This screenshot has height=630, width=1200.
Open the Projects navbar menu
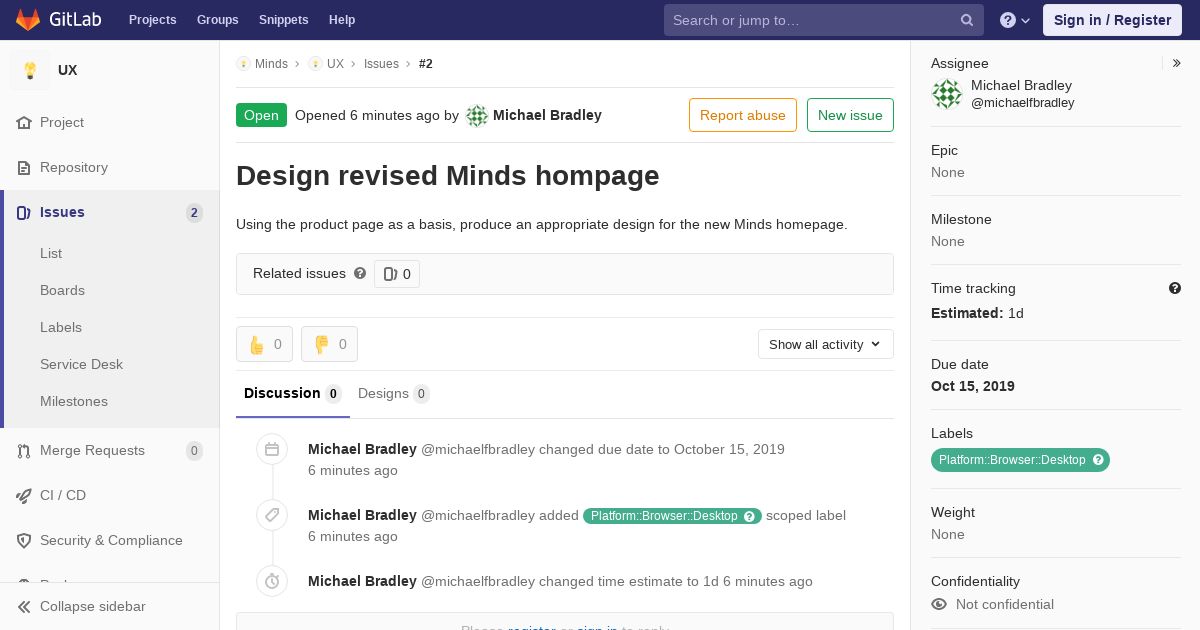coord(153,20)
